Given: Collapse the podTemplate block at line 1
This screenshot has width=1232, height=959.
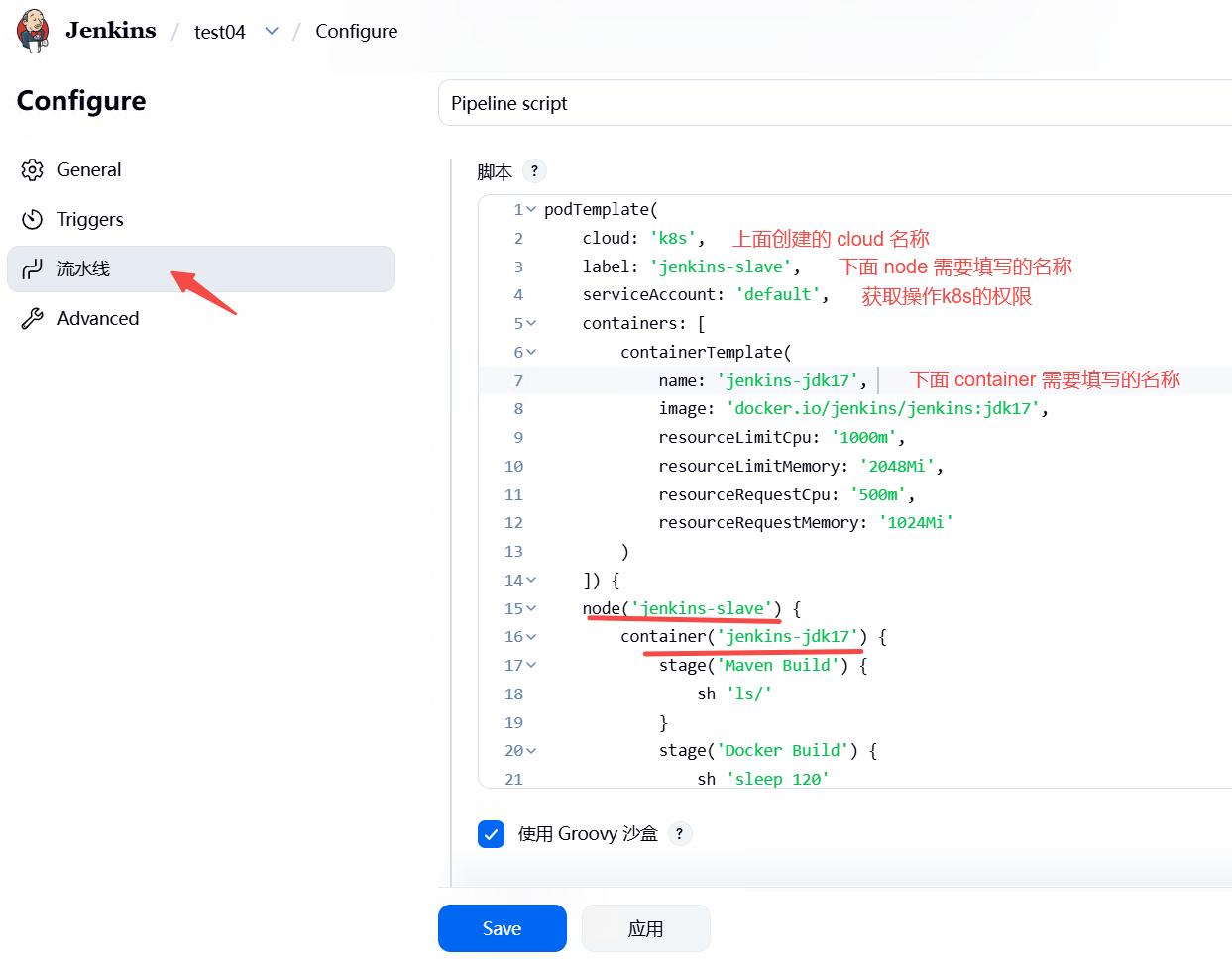Looking at the screenshot, I should [x=531, y=210].
